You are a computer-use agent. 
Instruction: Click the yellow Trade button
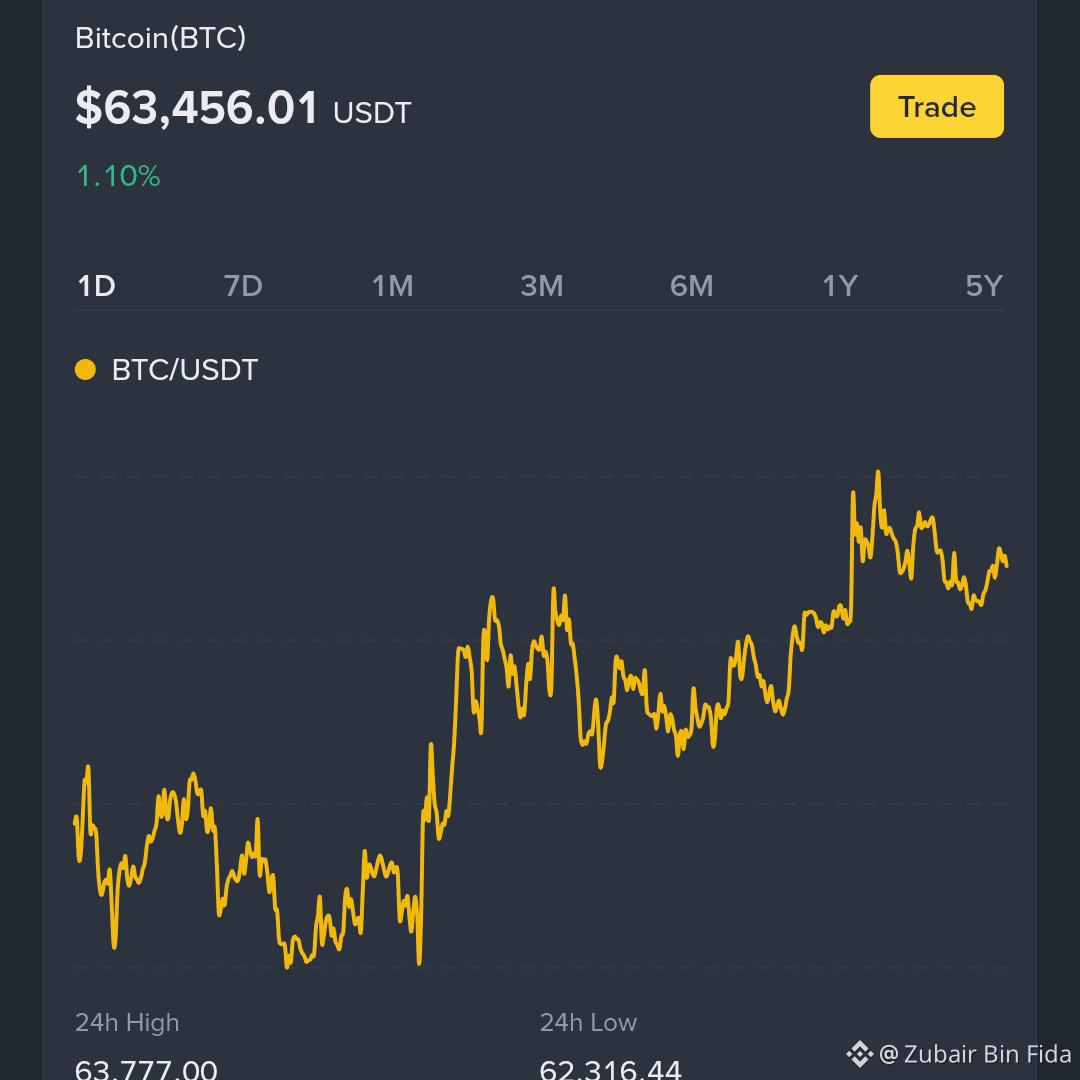tap(937, 107)
